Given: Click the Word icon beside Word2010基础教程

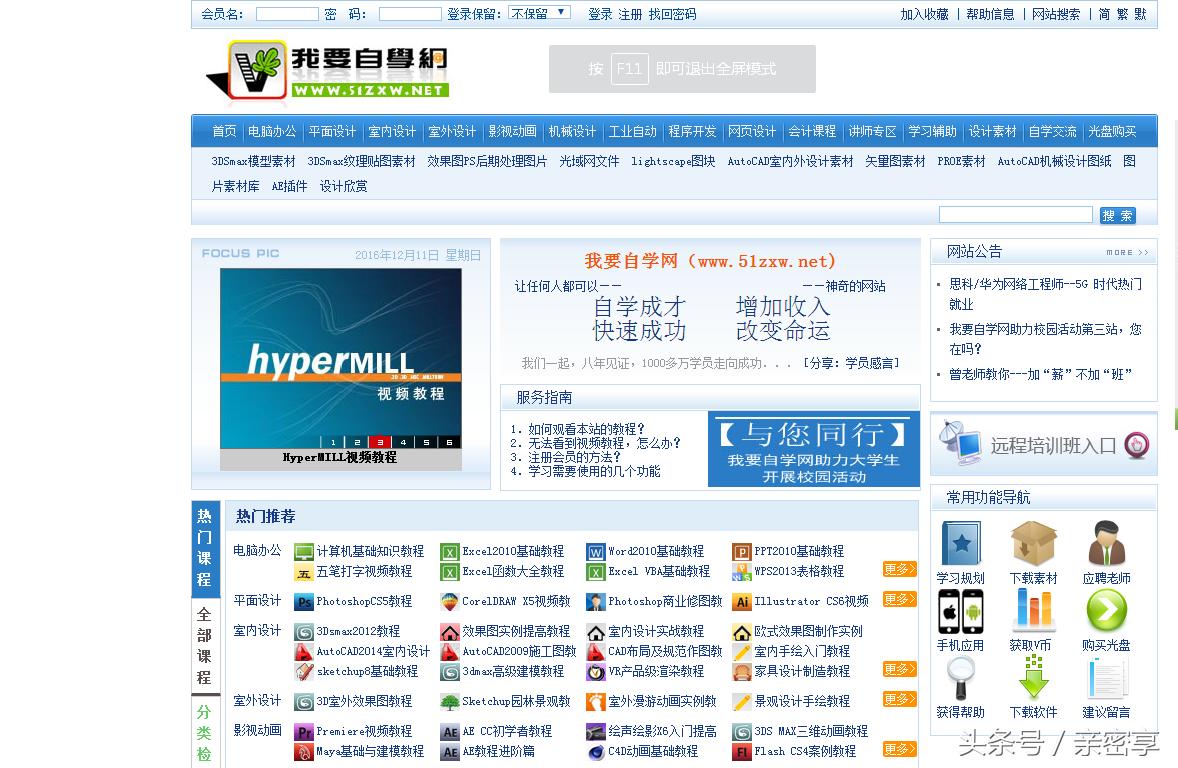Looking at the screenshot, I should [596, 552].
